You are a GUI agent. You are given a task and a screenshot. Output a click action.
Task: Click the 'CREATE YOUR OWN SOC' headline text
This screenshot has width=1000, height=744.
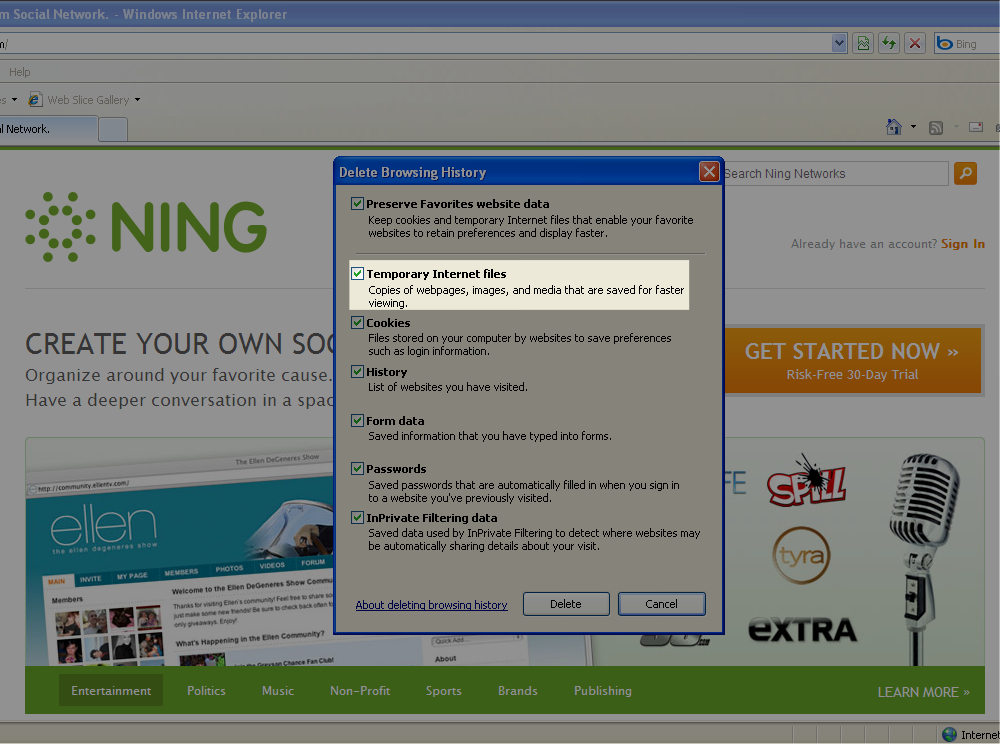(x=180, y=344)
